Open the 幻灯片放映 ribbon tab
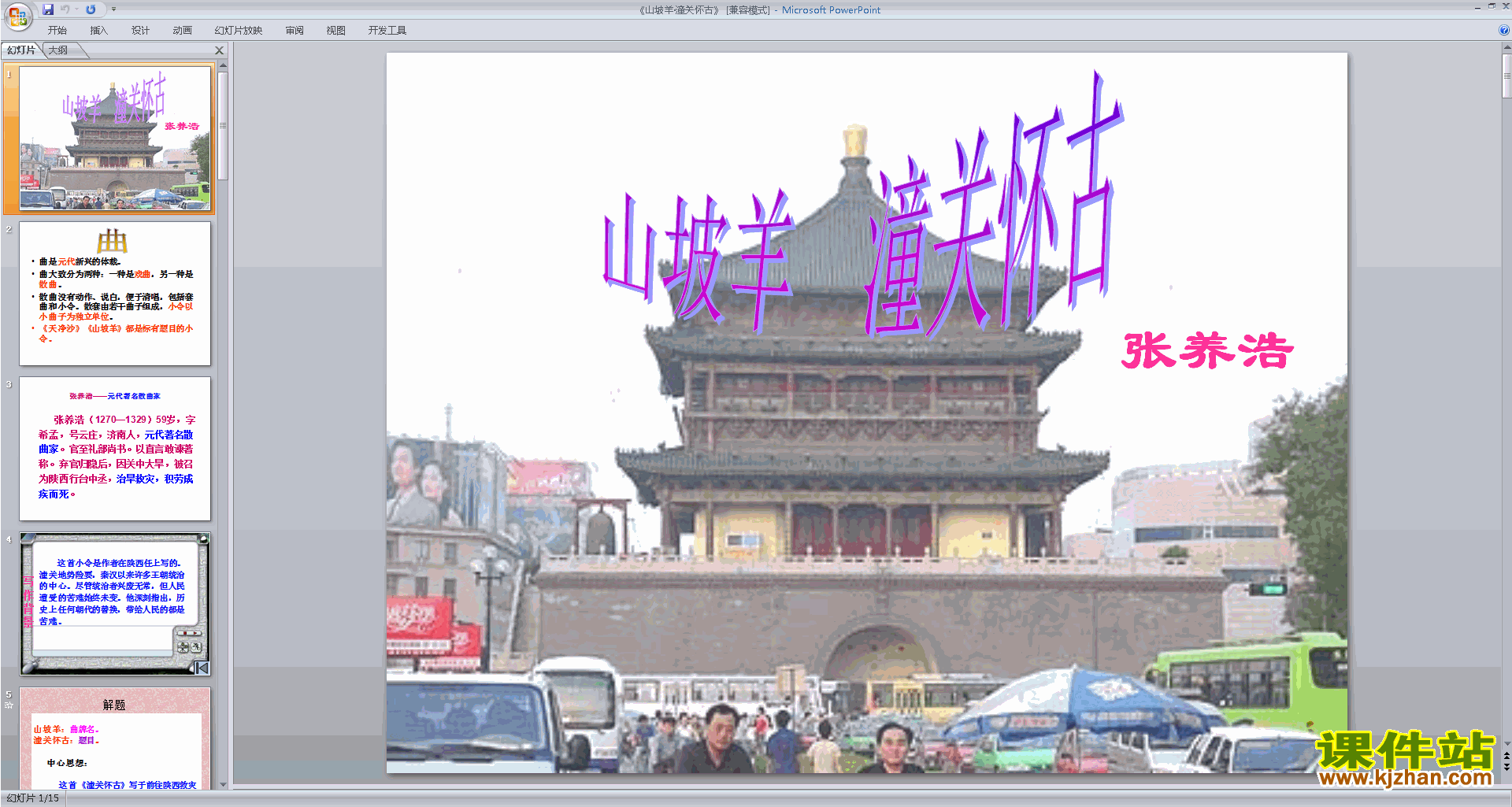The height and width of the screenshot is (807, 1512). 239,31
